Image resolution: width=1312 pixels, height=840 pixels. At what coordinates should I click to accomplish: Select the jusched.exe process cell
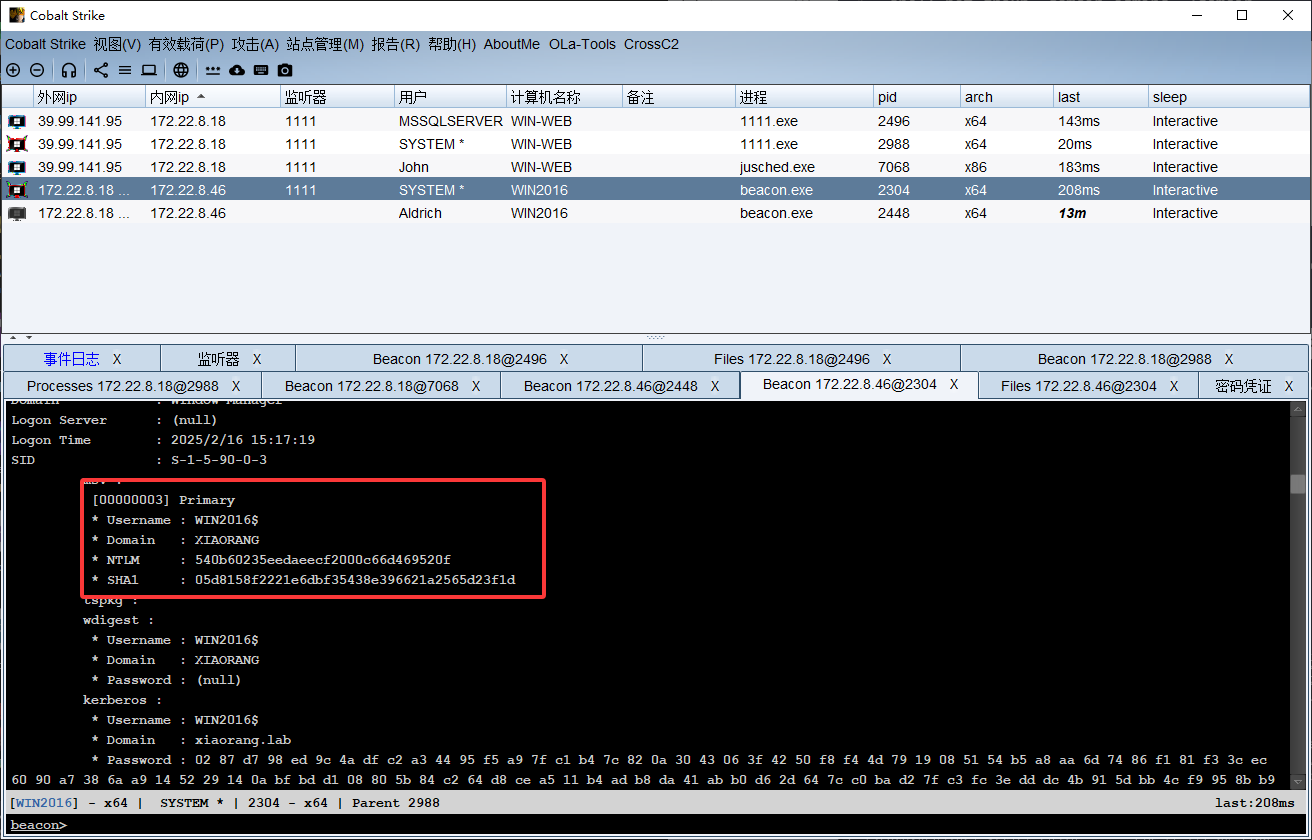click(804, 167)
